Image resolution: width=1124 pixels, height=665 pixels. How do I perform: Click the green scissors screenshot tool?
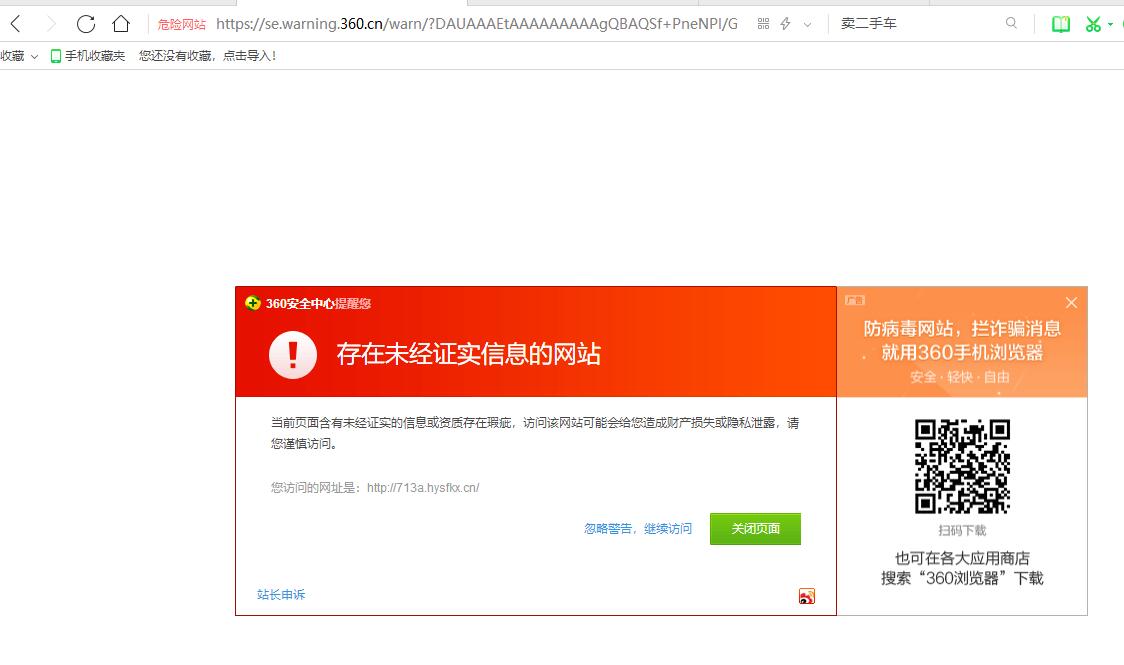[1093, 24]
